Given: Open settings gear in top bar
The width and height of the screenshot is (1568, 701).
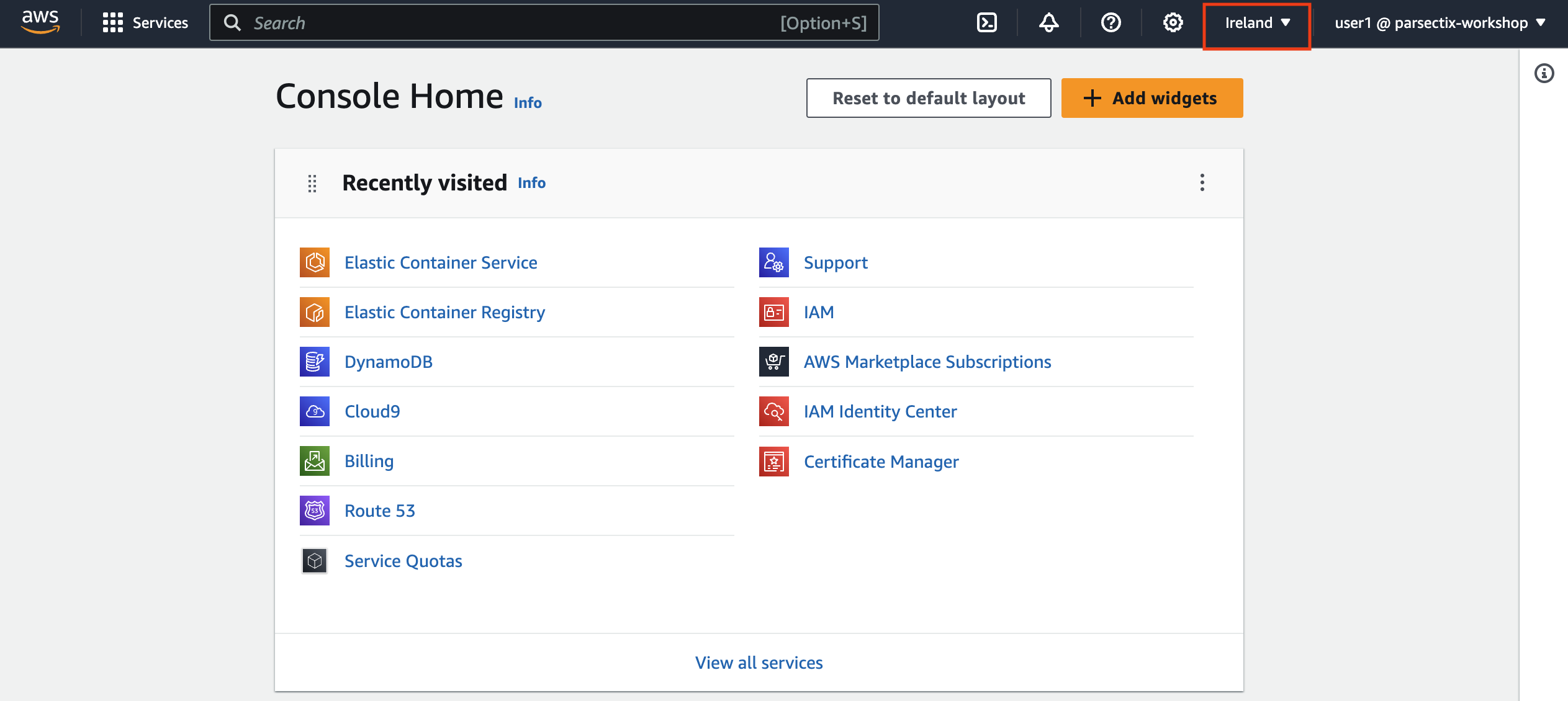Looking at the screenshot, I should (1173, 23).
